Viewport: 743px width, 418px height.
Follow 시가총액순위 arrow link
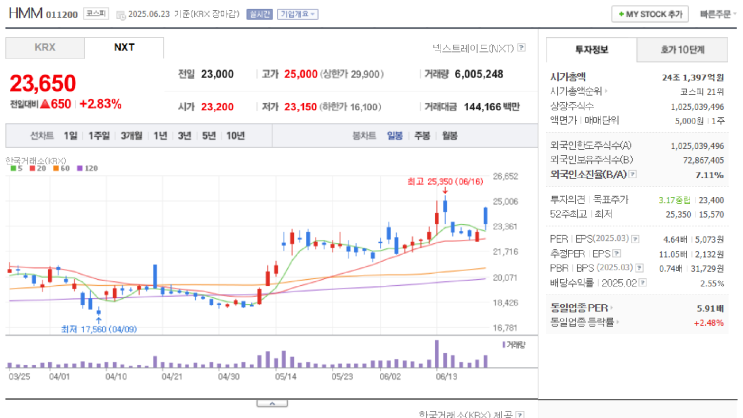[x=606, y=91]
